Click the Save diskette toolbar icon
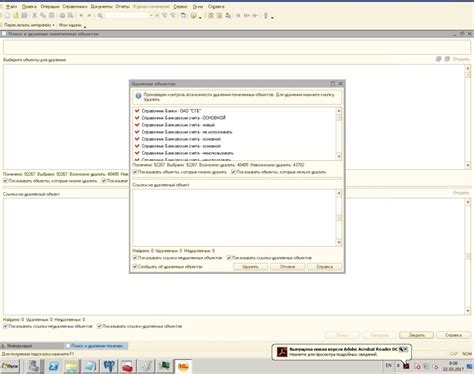Image resolution: width=474 pixels, height=374 pixels. coord(24,15)
